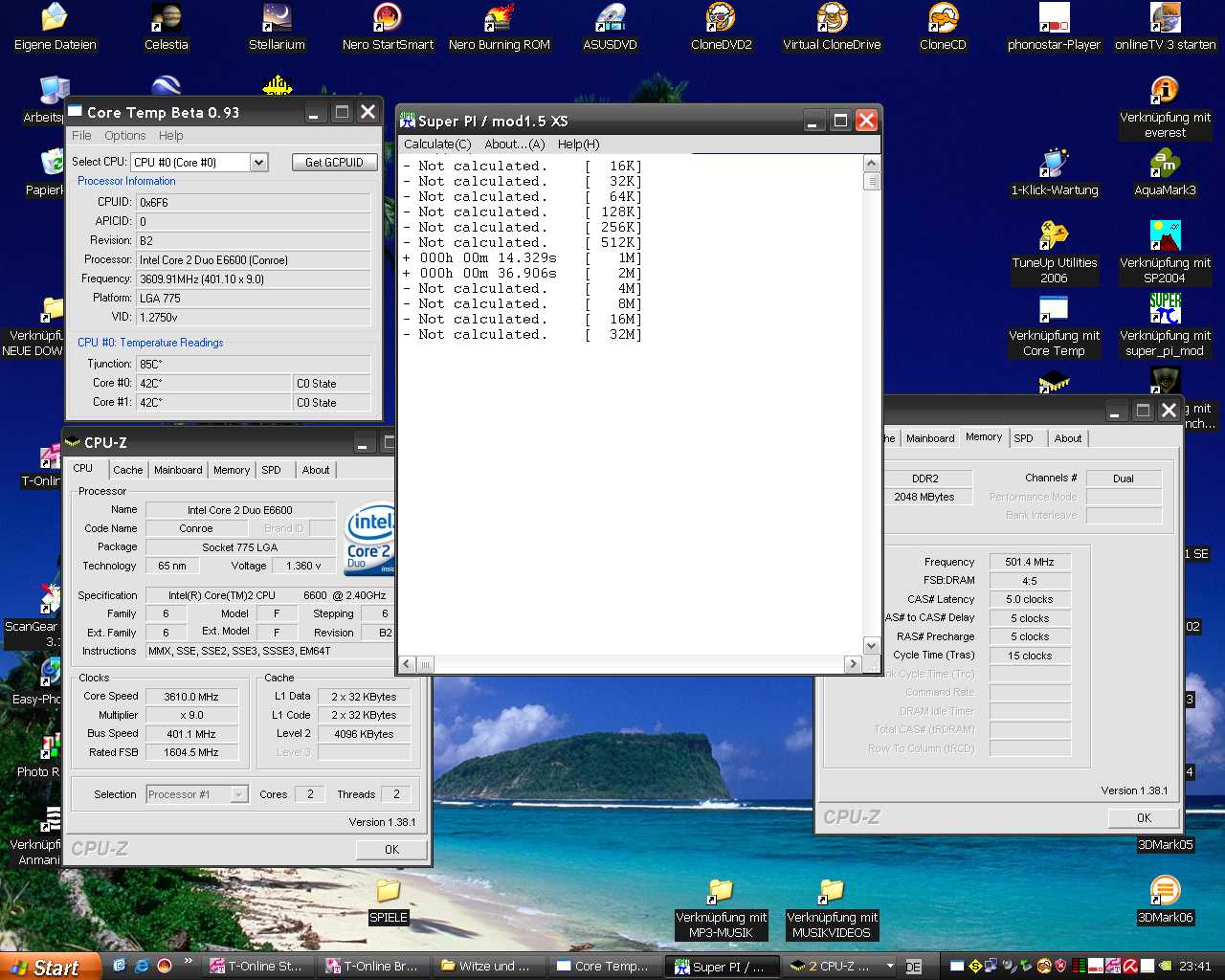Open onlineTV 3 starten shortcut

tap(1165, 27)
